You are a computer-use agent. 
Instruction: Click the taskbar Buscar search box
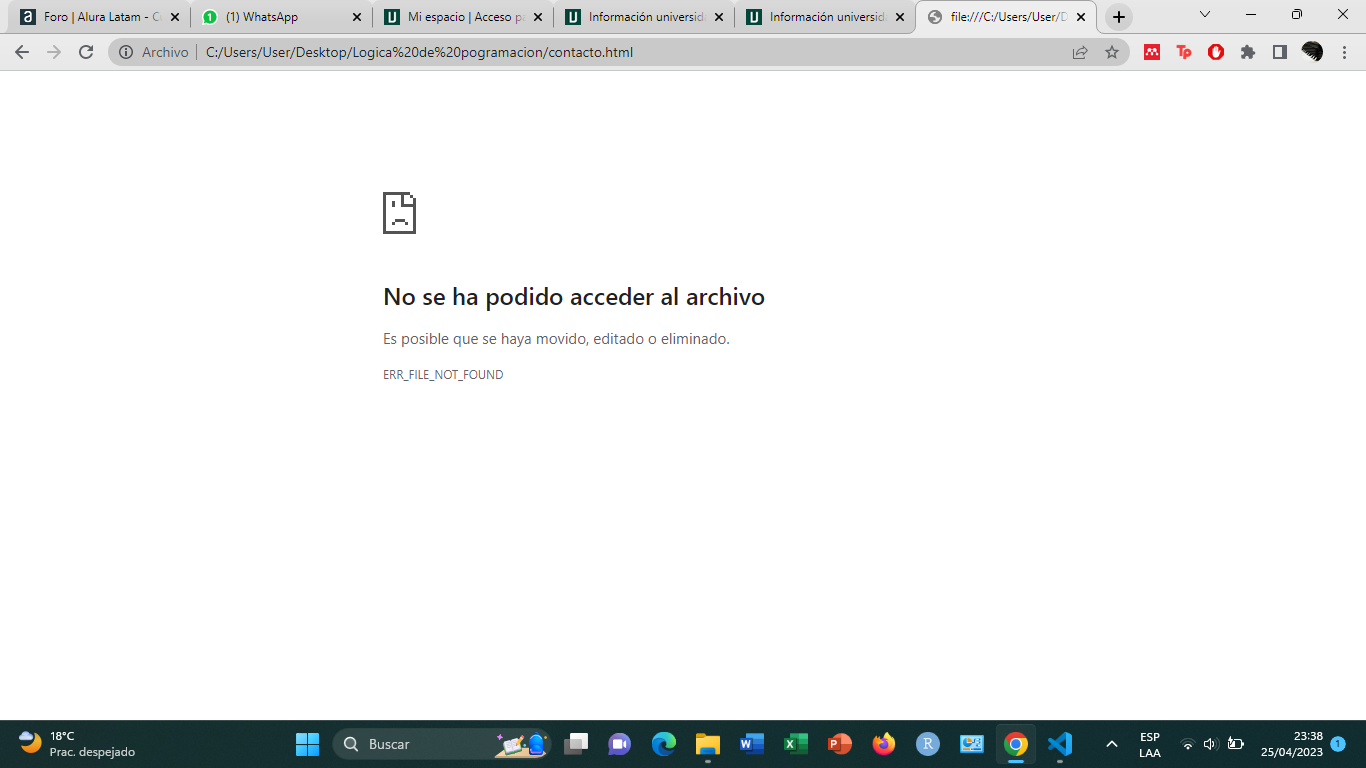coord(442,744)
